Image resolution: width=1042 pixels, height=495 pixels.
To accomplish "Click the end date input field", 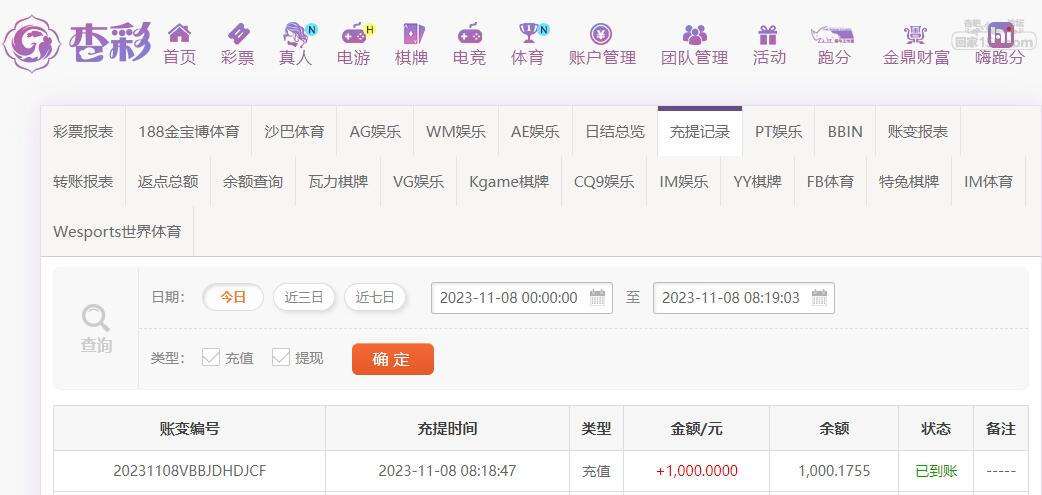I will pos(730,298).
